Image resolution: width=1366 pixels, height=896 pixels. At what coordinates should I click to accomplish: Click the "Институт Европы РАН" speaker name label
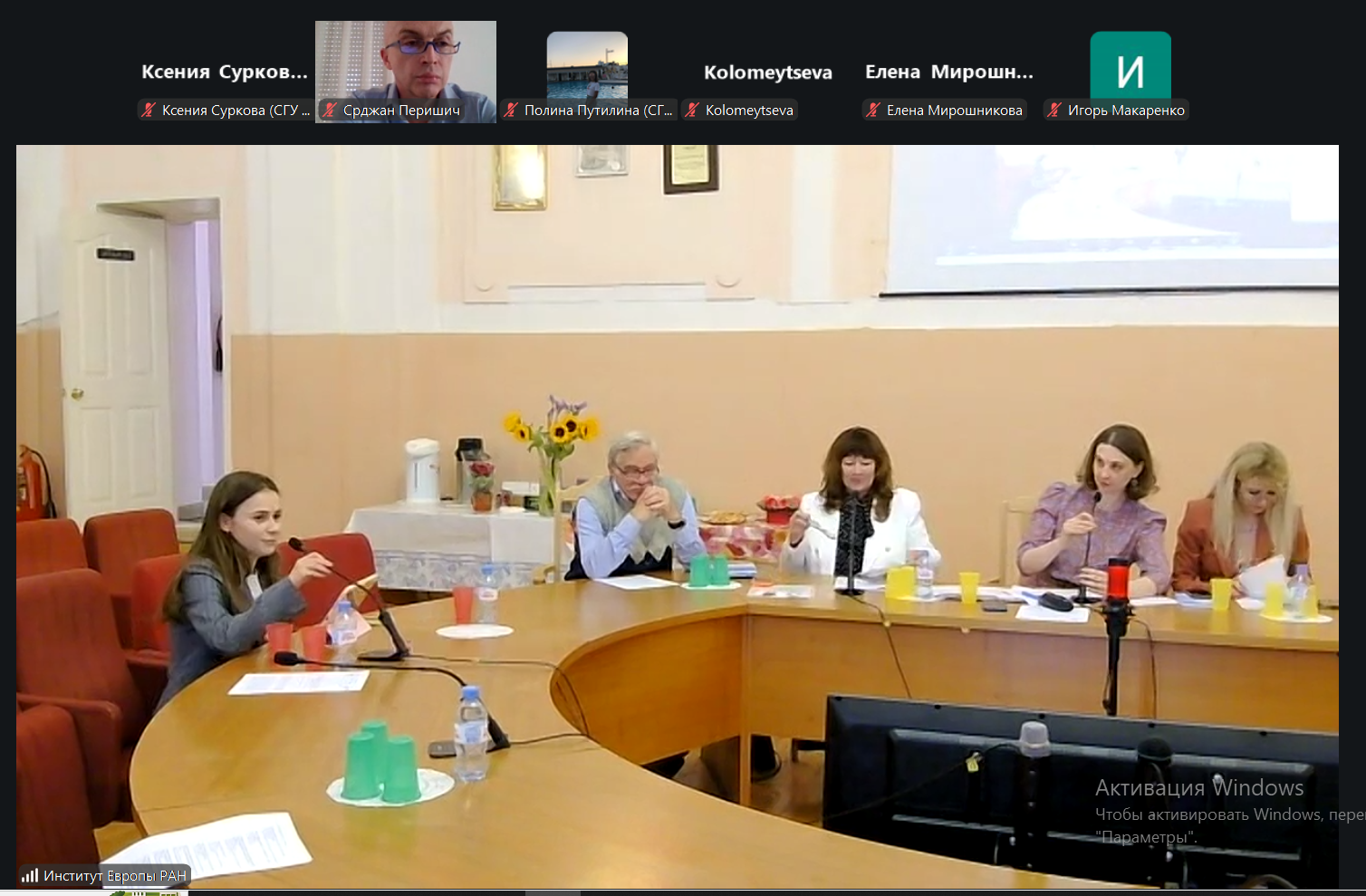tap(115, 875)
